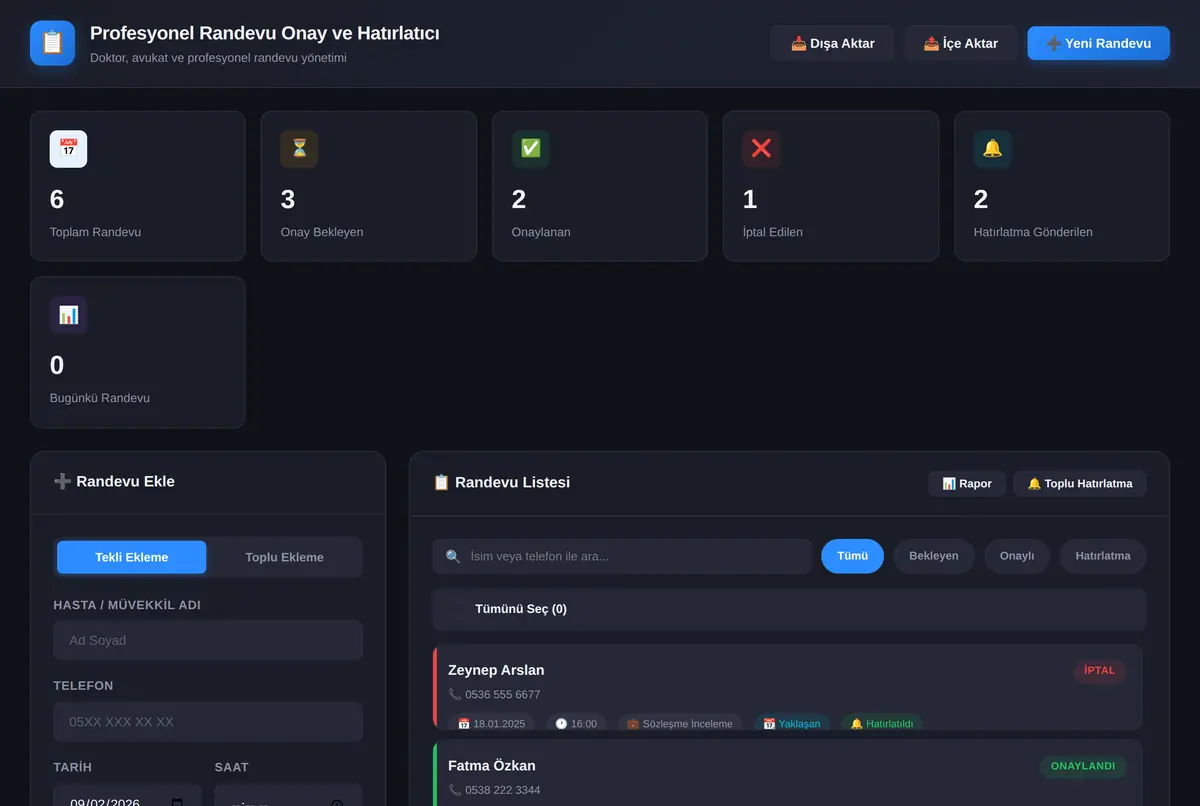Switch to Toplu Ekleme tab
Viewport: 1200px width, 806px height.
point(284,557)
